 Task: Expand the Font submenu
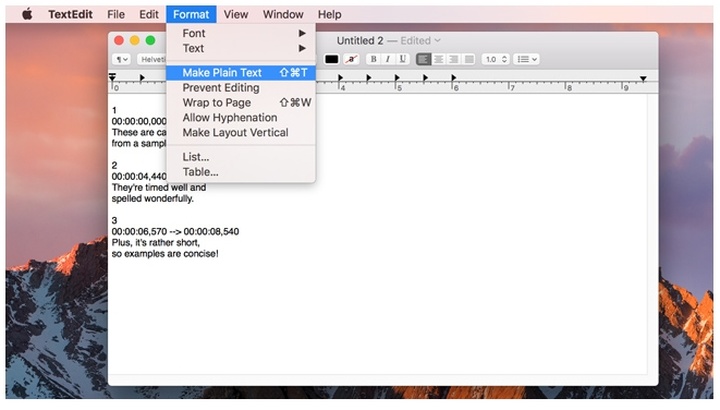(x=241, y=33)
